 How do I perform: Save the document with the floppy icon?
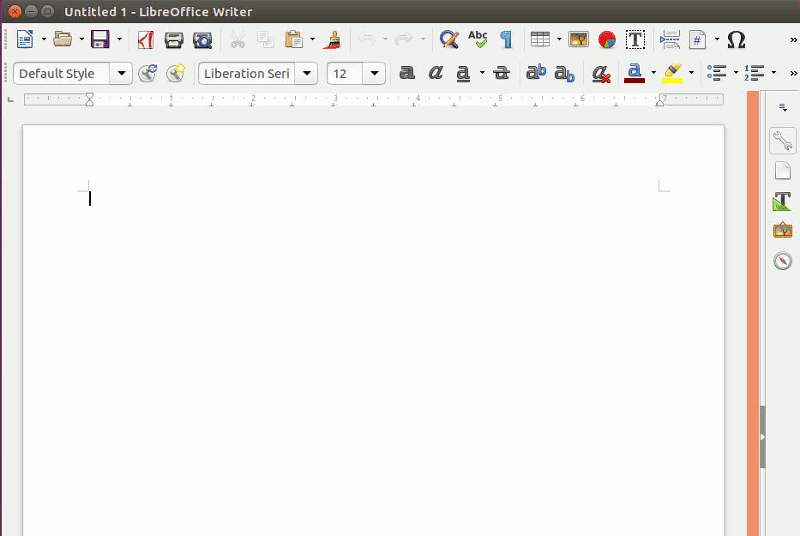point(100,39)
